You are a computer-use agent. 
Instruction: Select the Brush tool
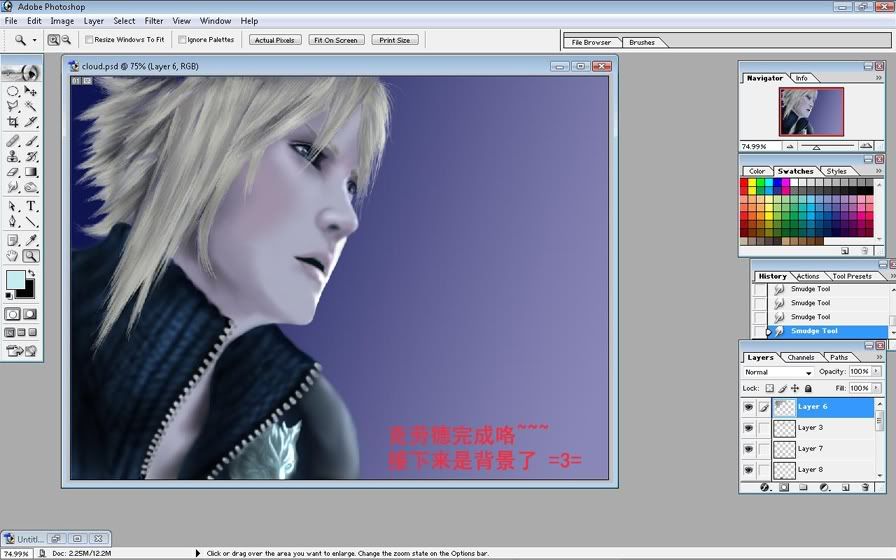tap(30, 141)
